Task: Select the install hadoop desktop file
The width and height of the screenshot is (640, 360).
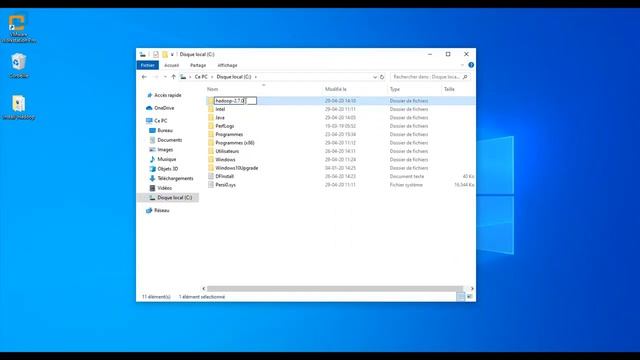Action: (18, 107)
